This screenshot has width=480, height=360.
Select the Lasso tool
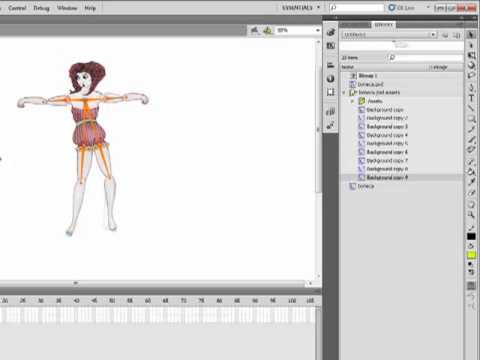pyautogui.click(x=471, y=75)
